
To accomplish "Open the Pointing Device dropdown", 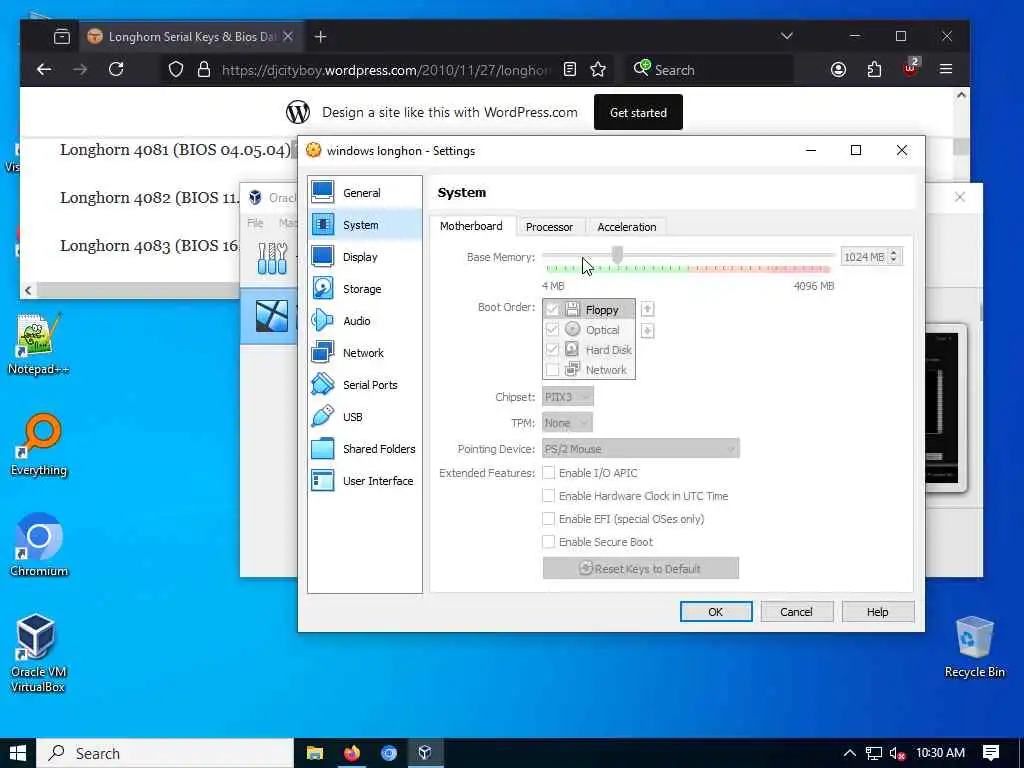I will pyautogui.click(x=641, y=449).
